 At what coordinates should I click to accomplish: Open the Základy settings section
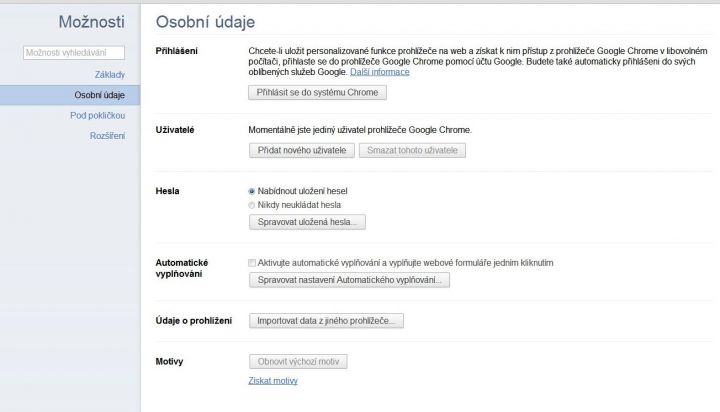(x=110, y=74)
